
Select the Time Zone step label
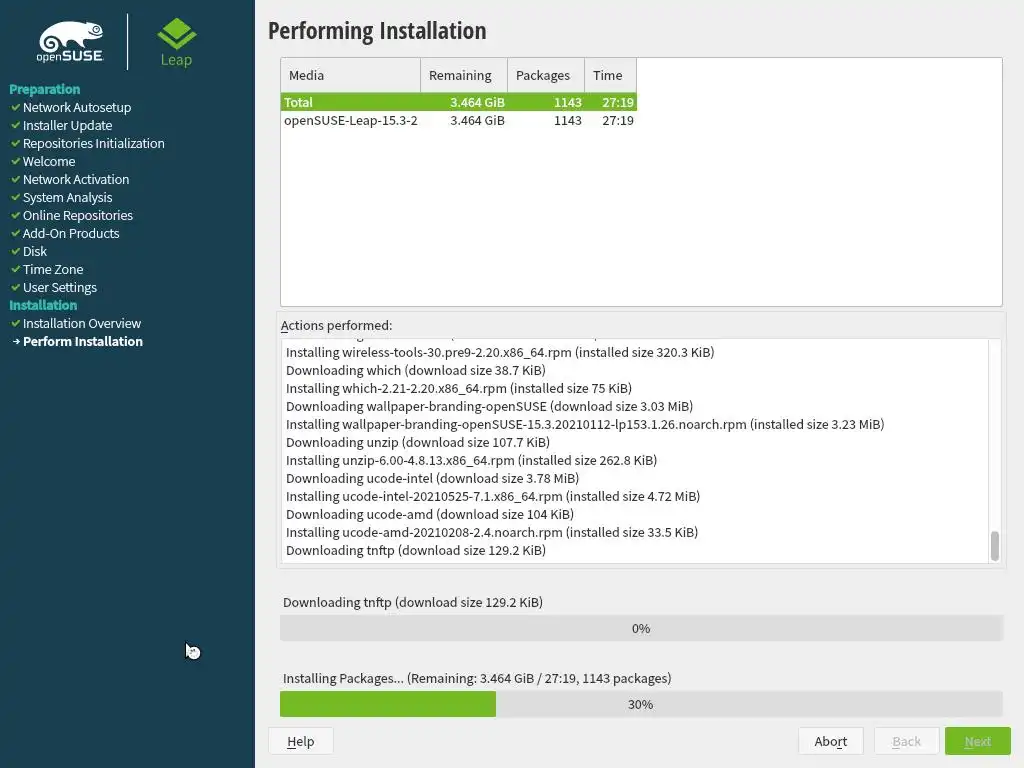click(53, 269)
